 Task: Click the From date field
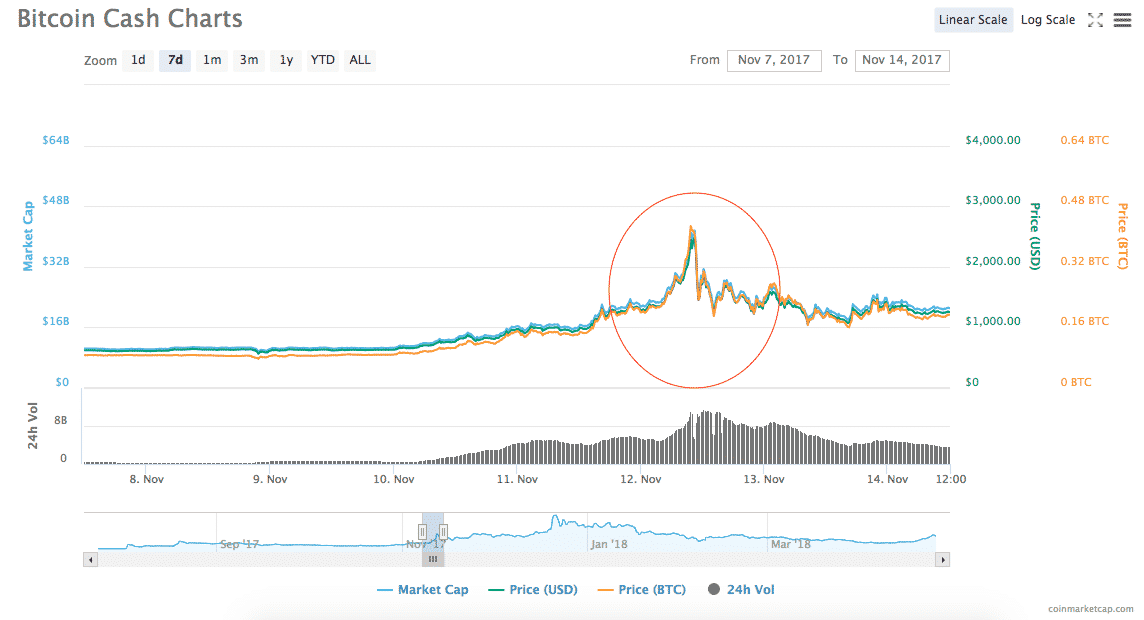coord(774,60)
